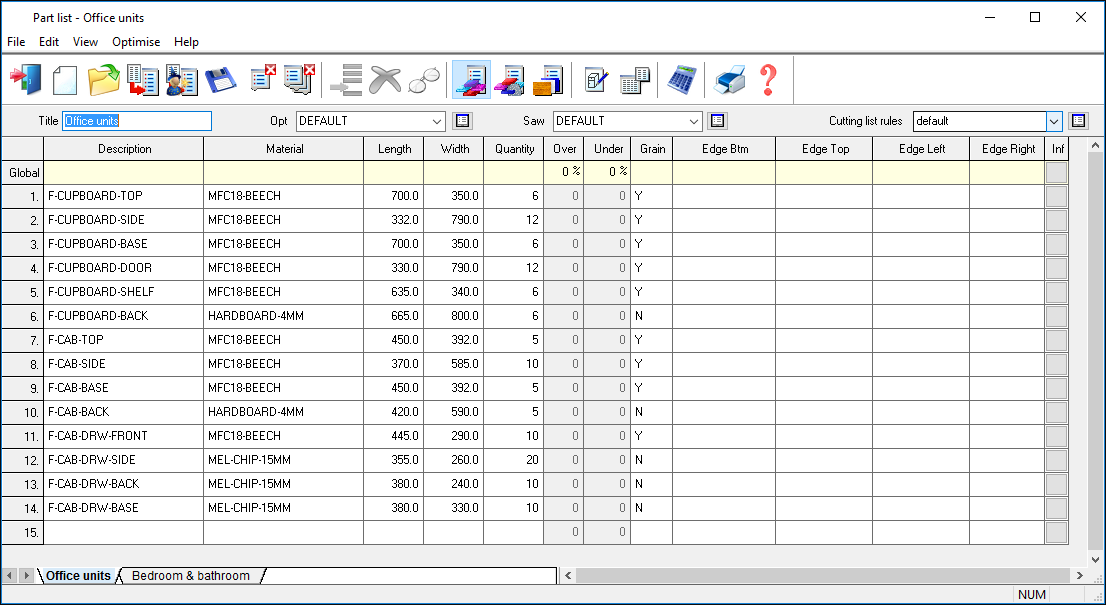Click the single list delete icon

coord(262,79)
